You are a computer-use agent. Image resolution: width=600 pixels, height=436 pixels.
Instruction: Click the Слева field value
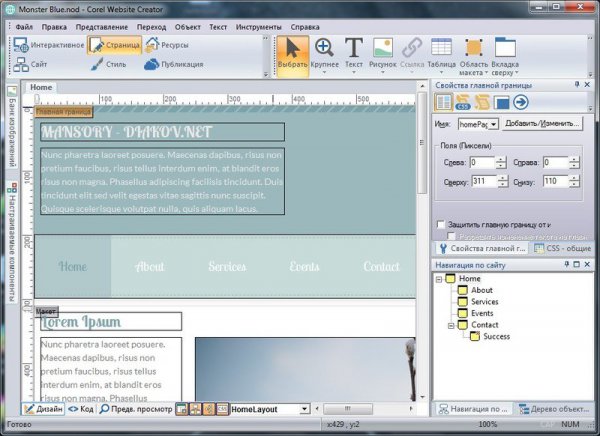482,162
